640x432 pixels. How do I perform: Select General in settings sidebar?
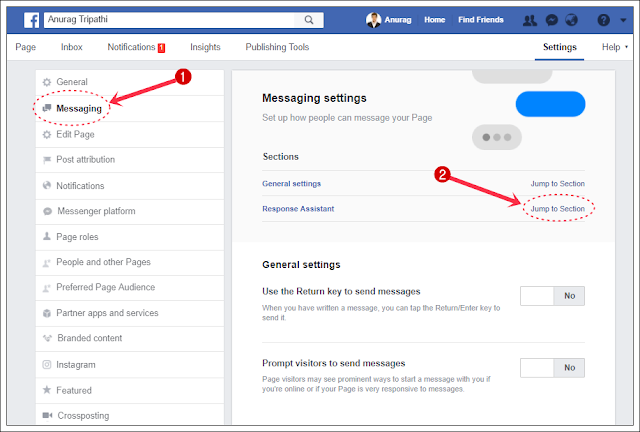[x=130, y=82]
